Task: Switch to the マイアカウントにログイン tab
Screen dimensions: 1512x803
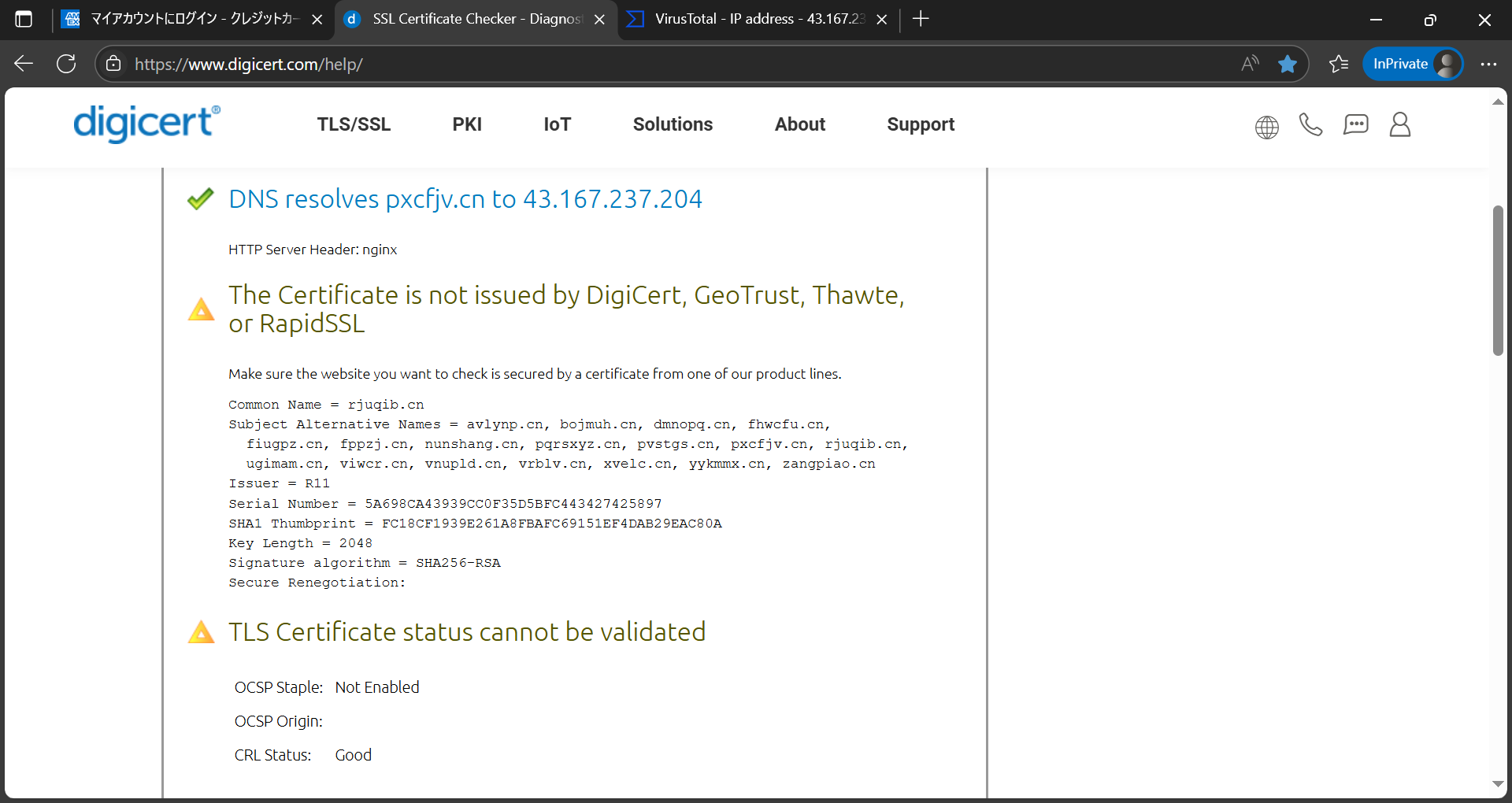Action: coord(193,19)
